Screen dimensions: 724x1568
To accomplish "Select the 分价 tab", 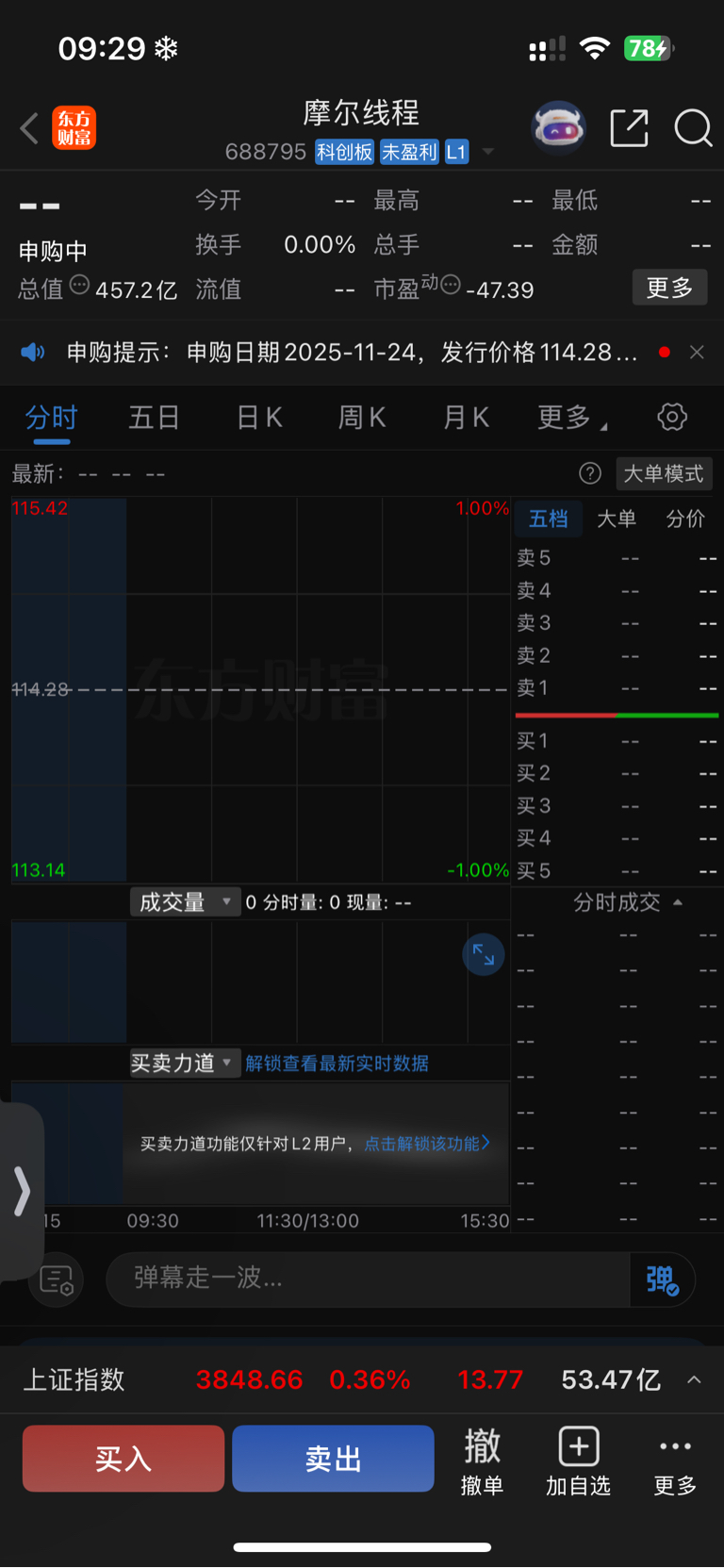I will tap(685, 519).
